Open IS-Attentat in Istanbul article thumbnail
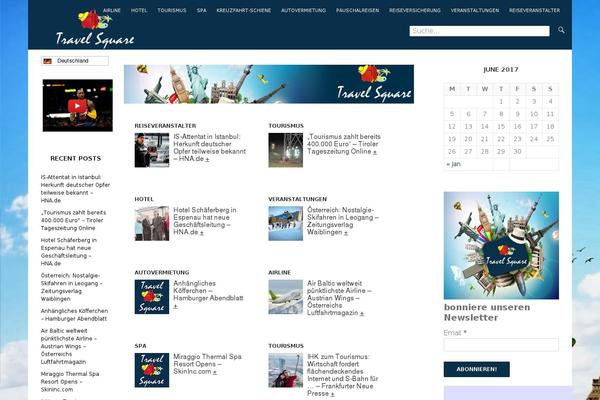The image size is (600, 400). click(x=152, y=150)
